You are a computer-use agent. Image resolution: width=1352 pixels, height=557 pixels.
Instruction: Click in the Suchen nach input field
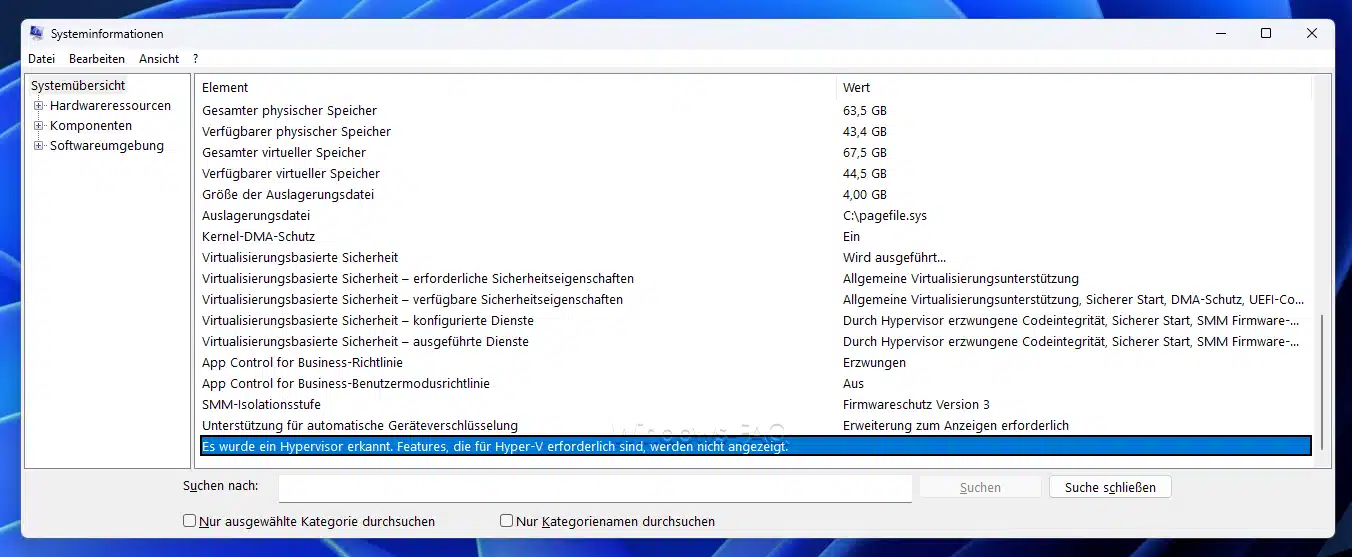[x=595, y=487]
